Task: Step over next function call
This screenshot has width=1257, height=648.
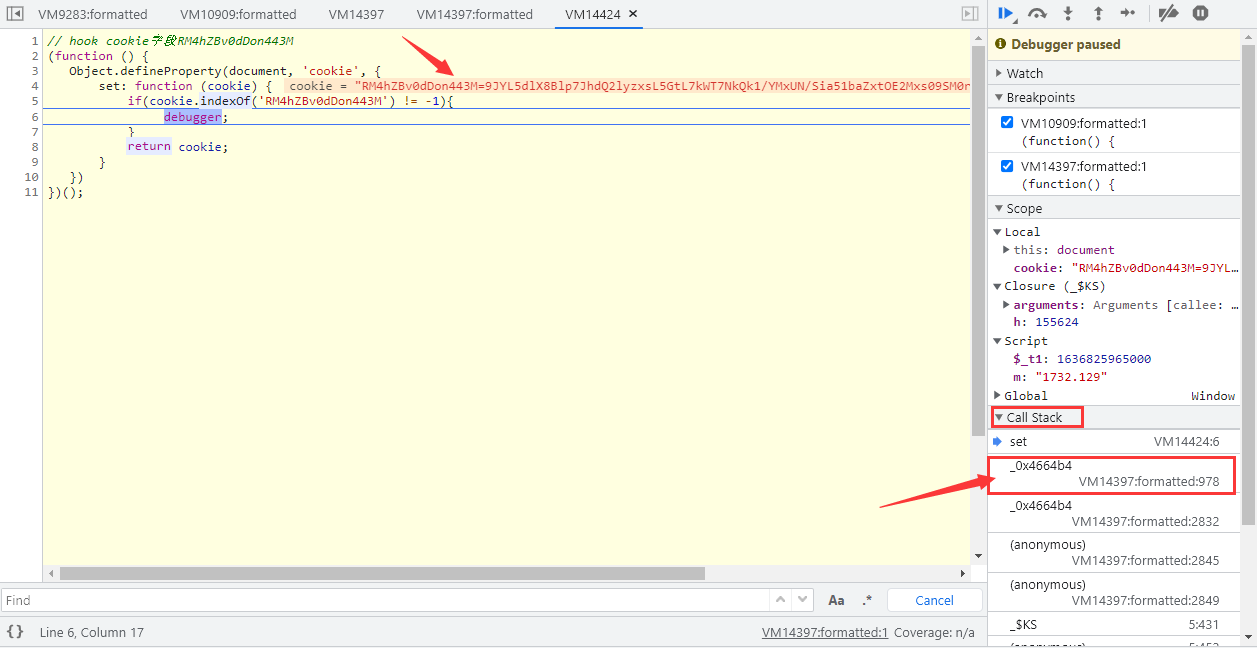Action: pyautogui.click(x=1037, y=14)
